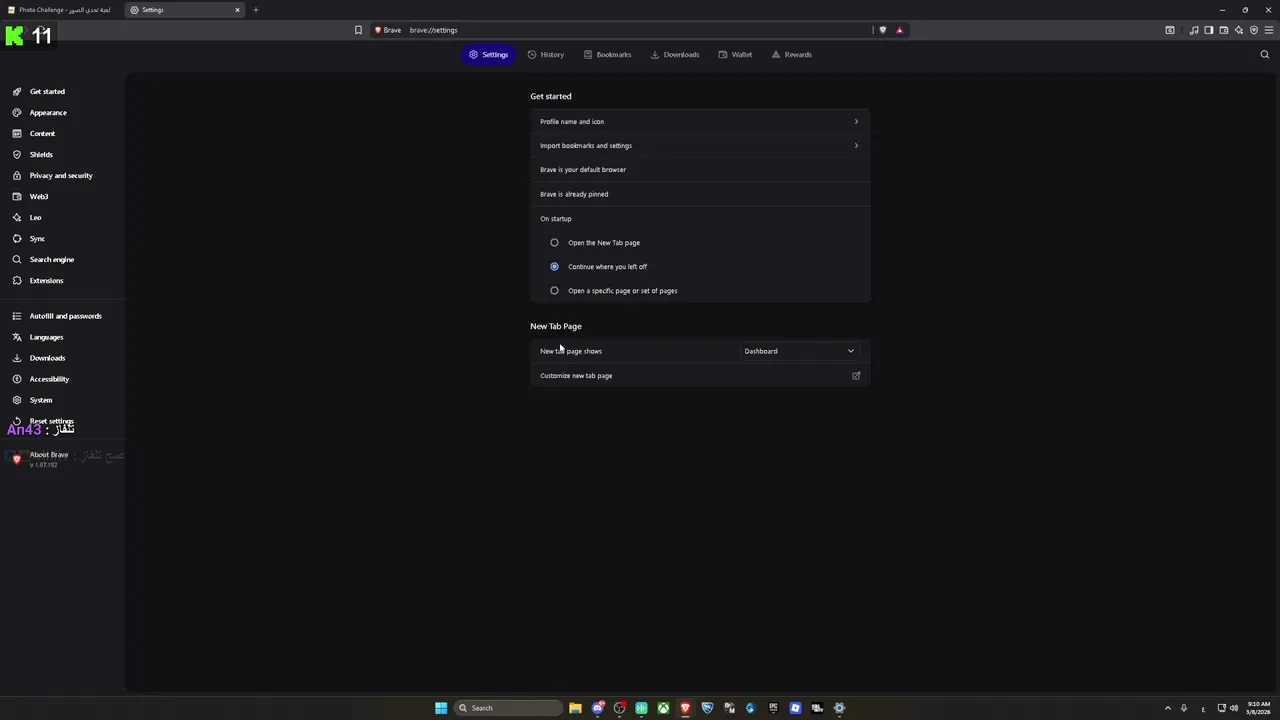Select Continue where you left off radio
Viewport: 1280px width, 720px height.
point(554,266)
